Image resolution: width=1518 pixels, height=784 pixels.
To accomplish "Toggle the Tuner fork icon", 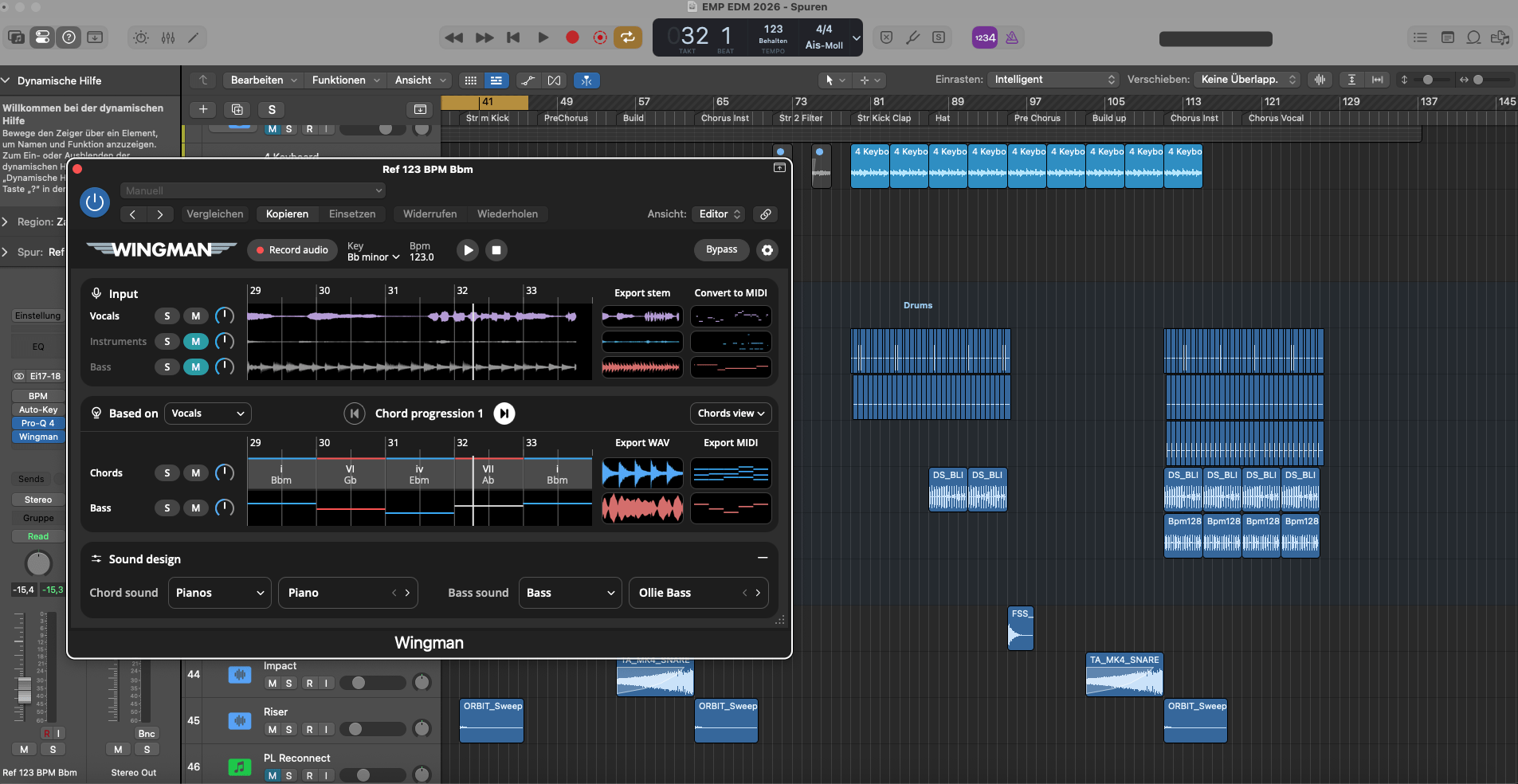I will (913, 37).
